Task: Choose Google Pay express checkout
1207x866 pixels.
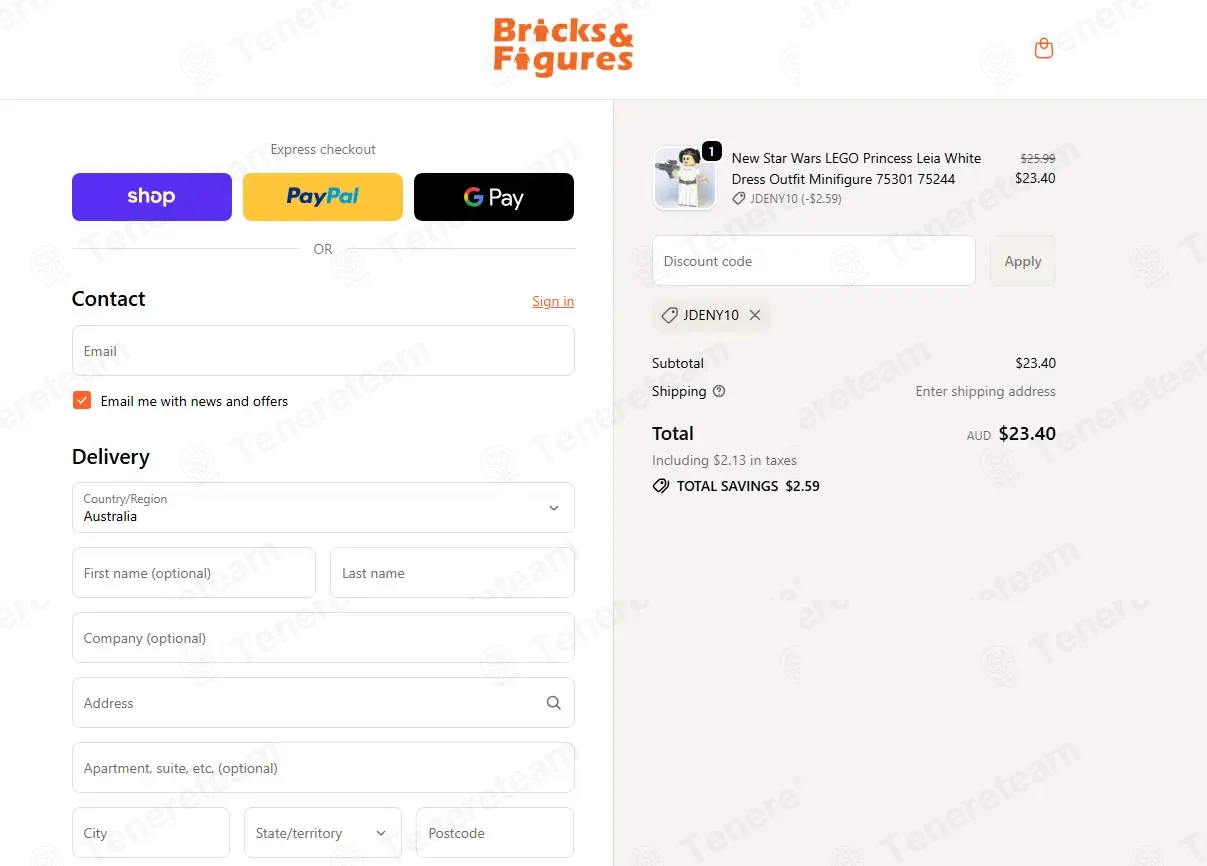Action: tap(494, 197)
